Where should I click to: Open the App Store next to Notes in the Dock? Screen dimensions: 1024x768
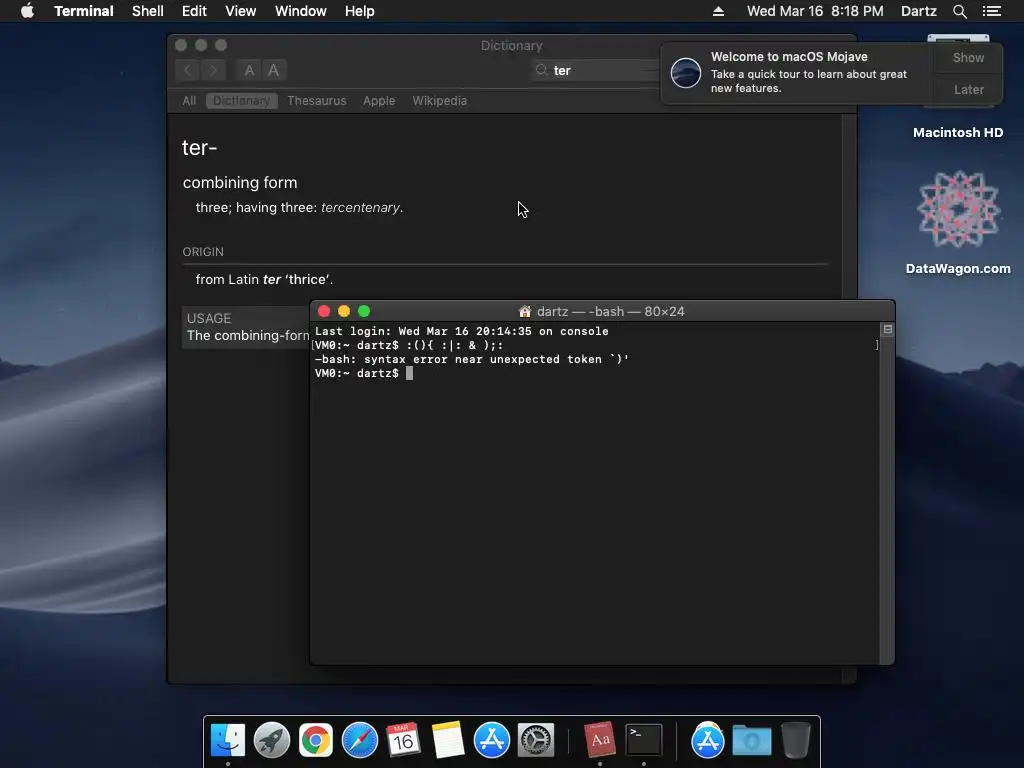coord(491,740)
